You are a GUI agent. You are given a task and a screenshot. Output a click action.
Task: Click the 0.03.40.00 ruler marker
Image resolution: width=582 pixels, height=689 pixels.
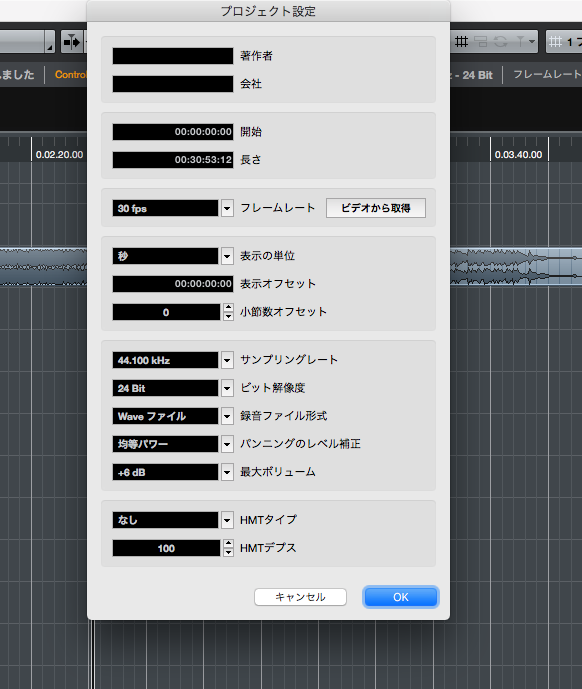[518, 155]
